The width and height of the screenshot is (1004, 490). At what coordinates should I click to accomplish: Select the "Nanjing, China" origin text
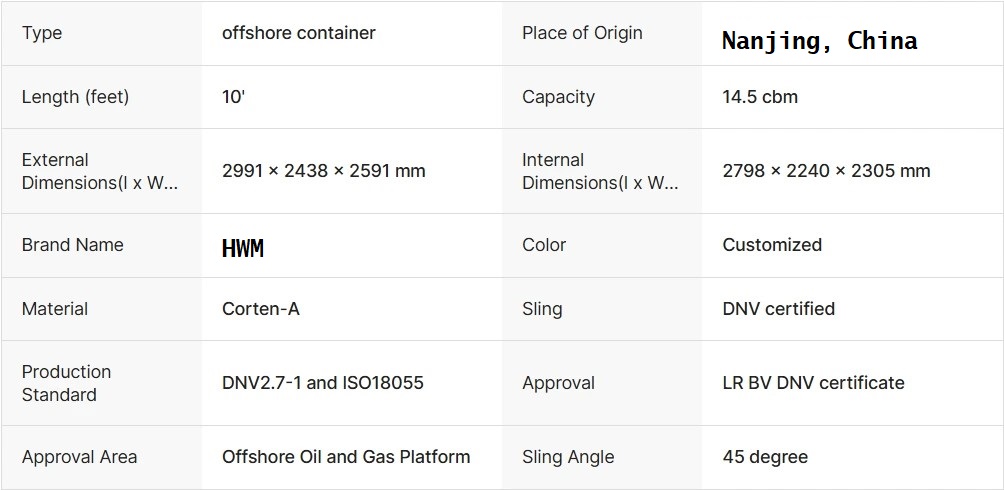[x=819, y=41]
